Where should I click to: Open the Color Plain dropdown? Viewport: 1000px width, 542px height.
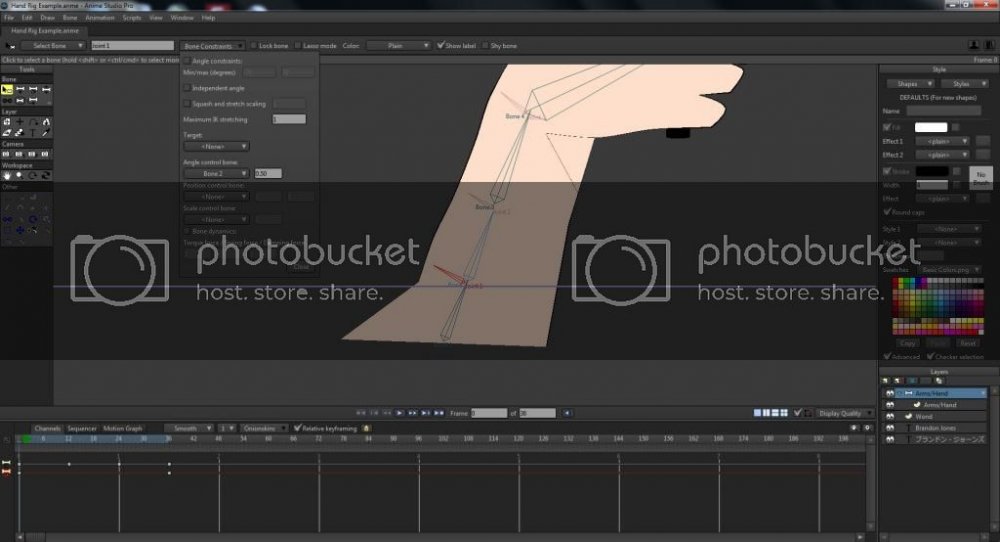tap(399, 46)
